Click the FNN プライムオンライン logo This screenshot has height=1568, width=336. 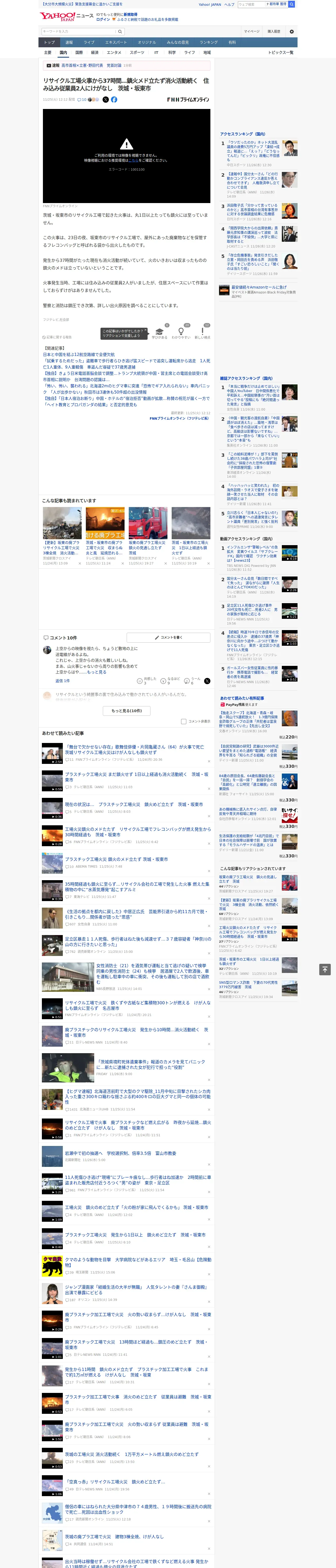[188, 99]
